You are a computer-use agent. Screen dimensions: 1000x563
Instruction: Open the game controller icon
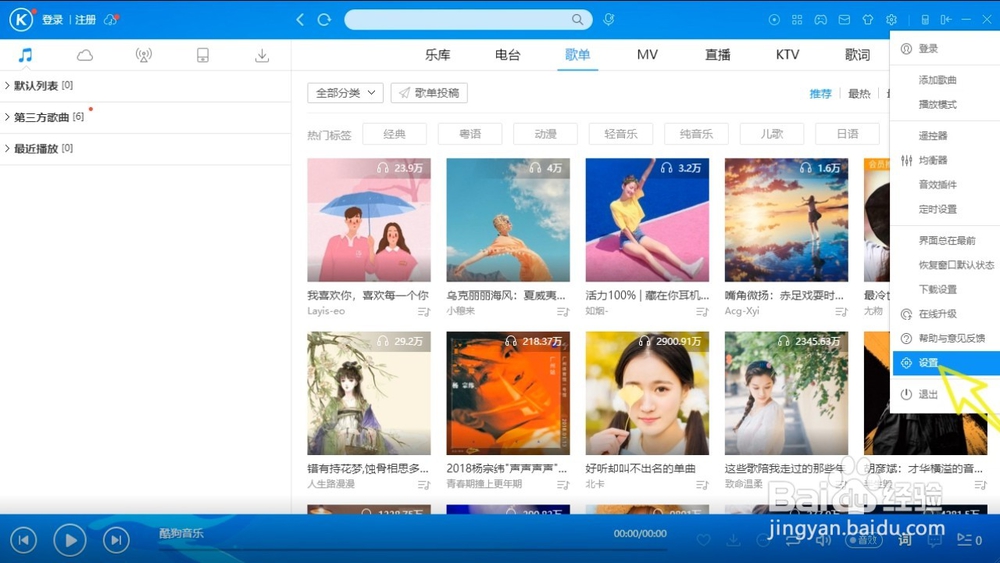(x=821, y=20)
